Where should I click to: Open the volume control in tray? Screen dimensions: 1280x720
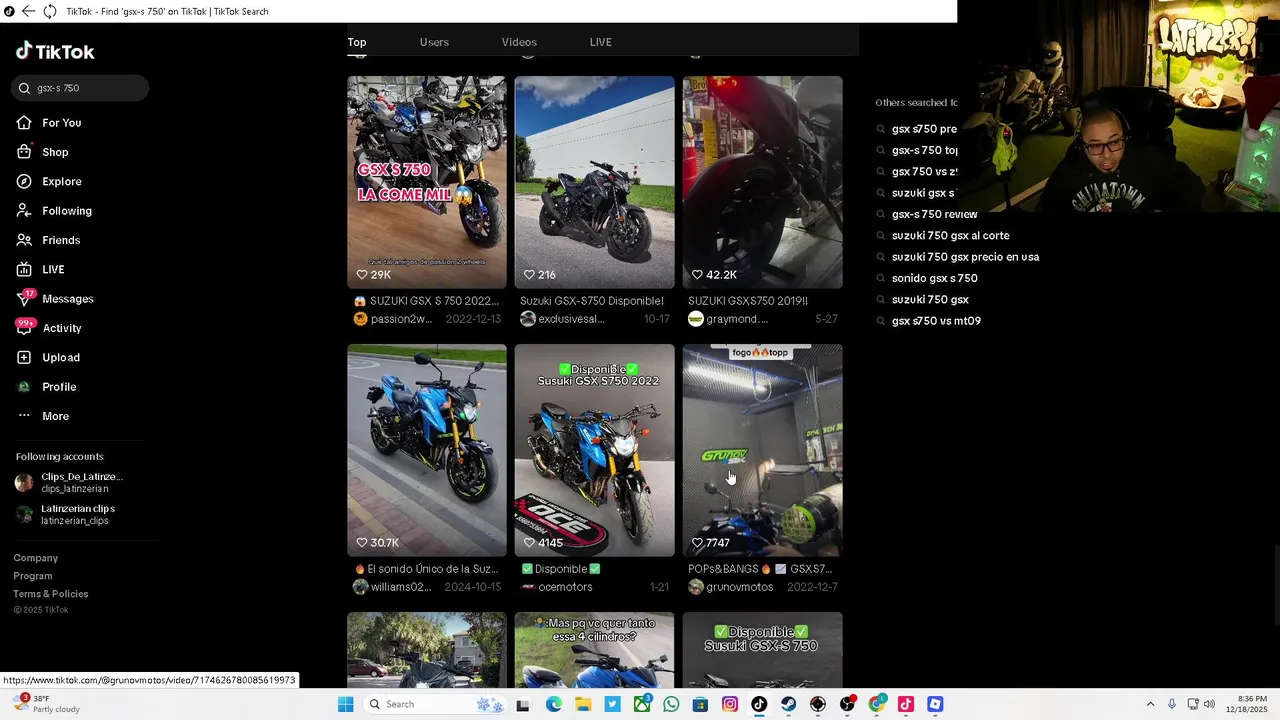(x=1209, y=705)
